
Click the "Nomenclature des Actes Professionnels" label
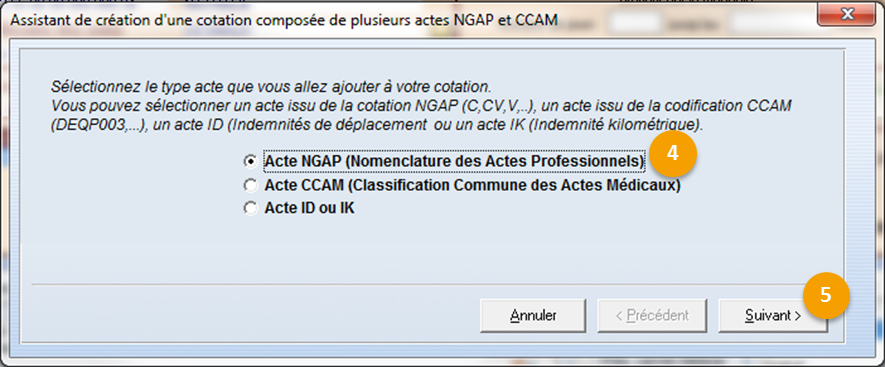click(495, 161)
